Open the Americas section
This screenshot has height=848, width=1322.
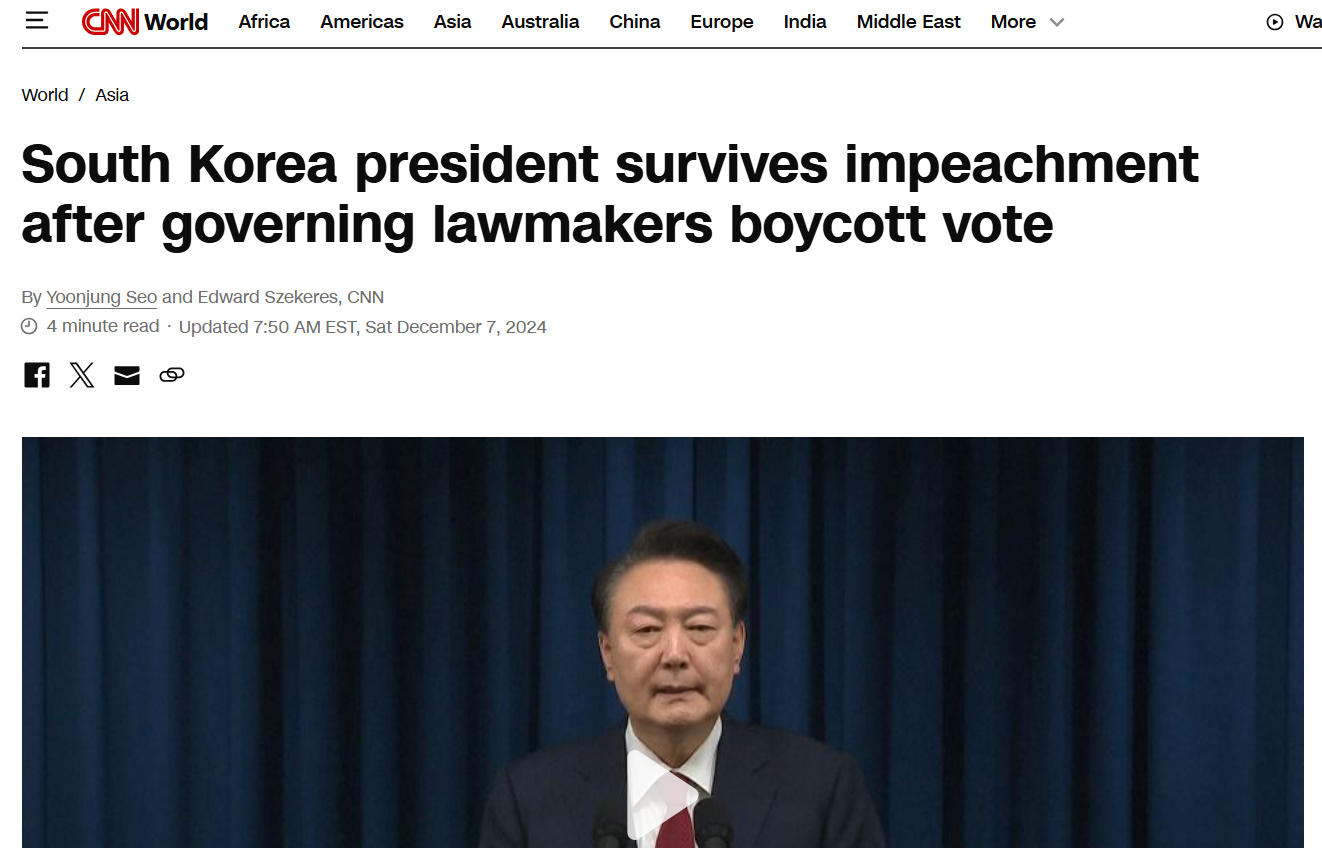pyautogui.click(x=362, y=21)
